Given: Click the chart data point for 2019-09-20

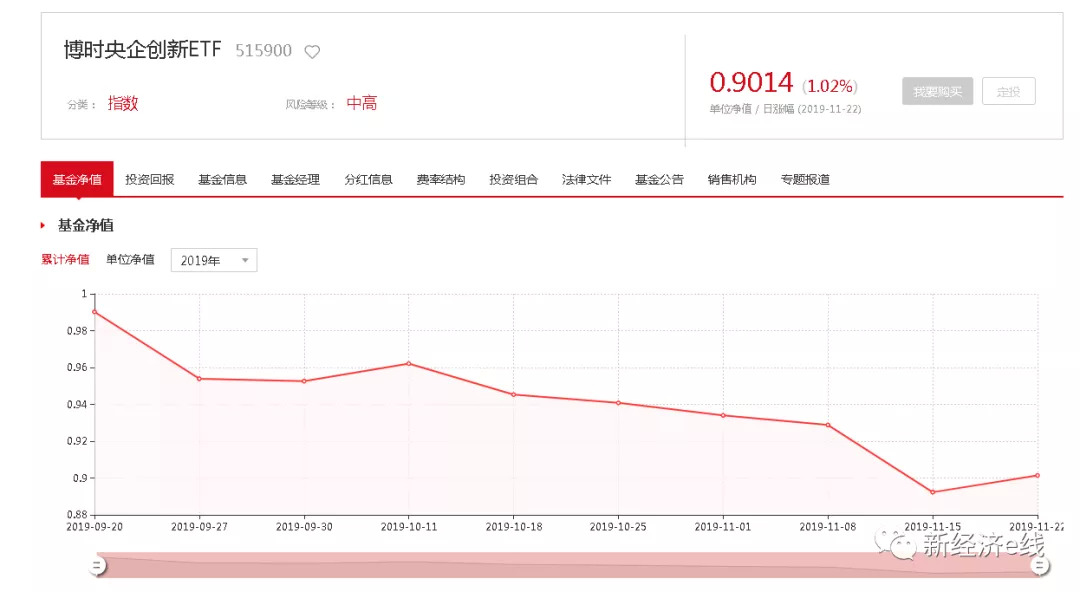Looking at the screenshot, I should 95,312.
